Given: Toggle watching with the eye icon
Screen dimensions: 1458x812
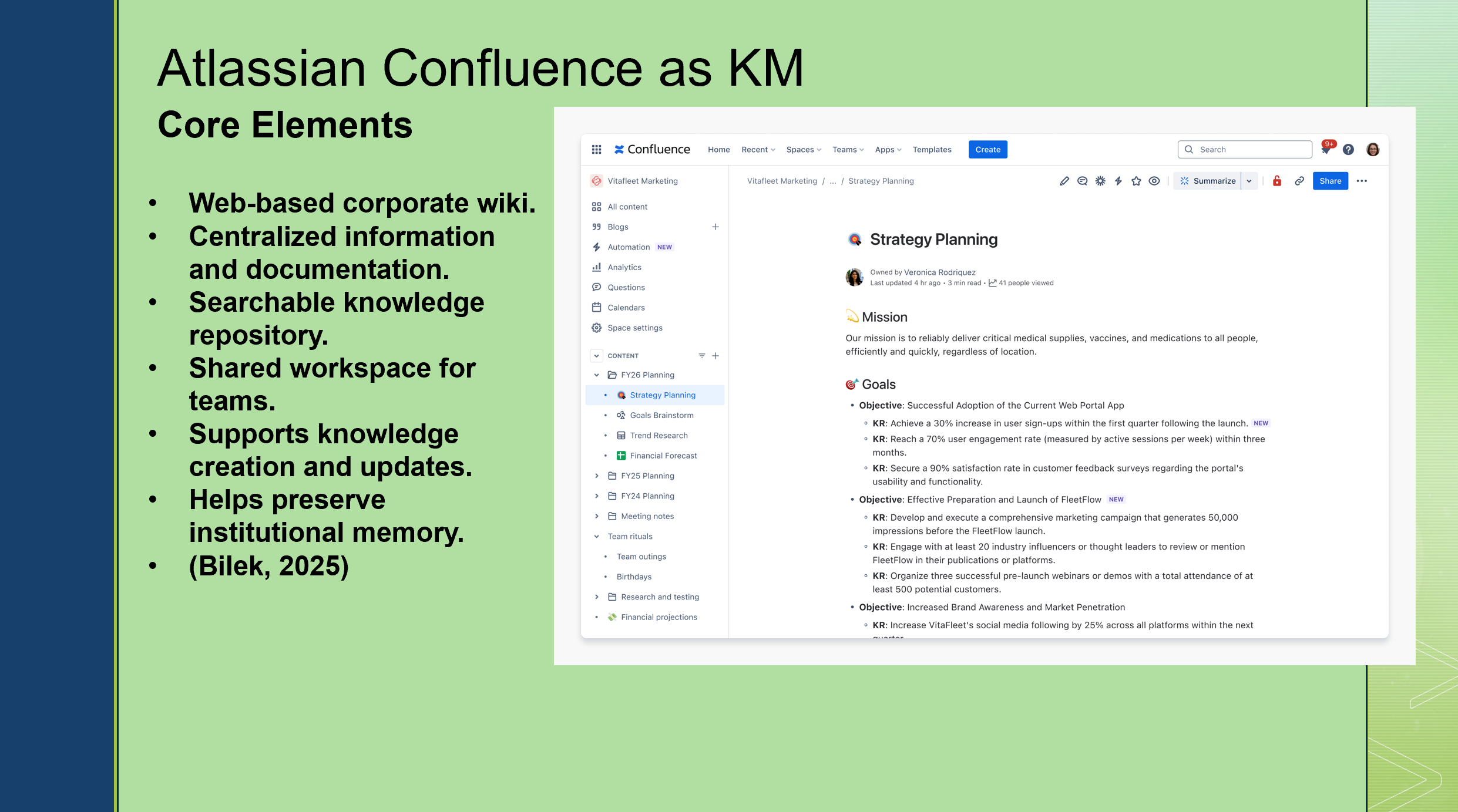Looking at the screenshot, I should coord(1154,181).
